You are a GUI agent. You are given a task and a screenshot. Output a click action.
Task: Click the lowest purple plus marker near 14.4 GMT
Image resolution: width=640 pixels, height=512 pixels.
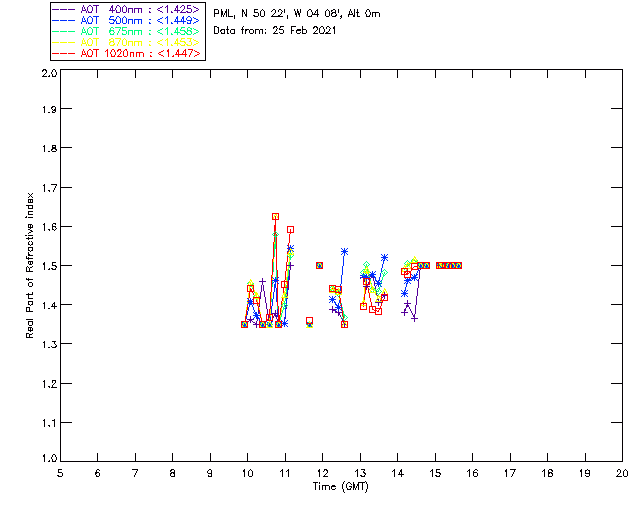(415, 318)
